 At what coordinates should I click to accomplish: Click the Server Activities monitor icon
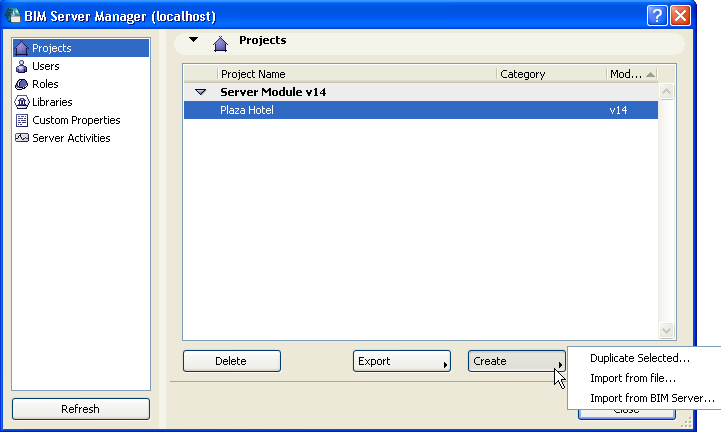[x=22, y=138]
